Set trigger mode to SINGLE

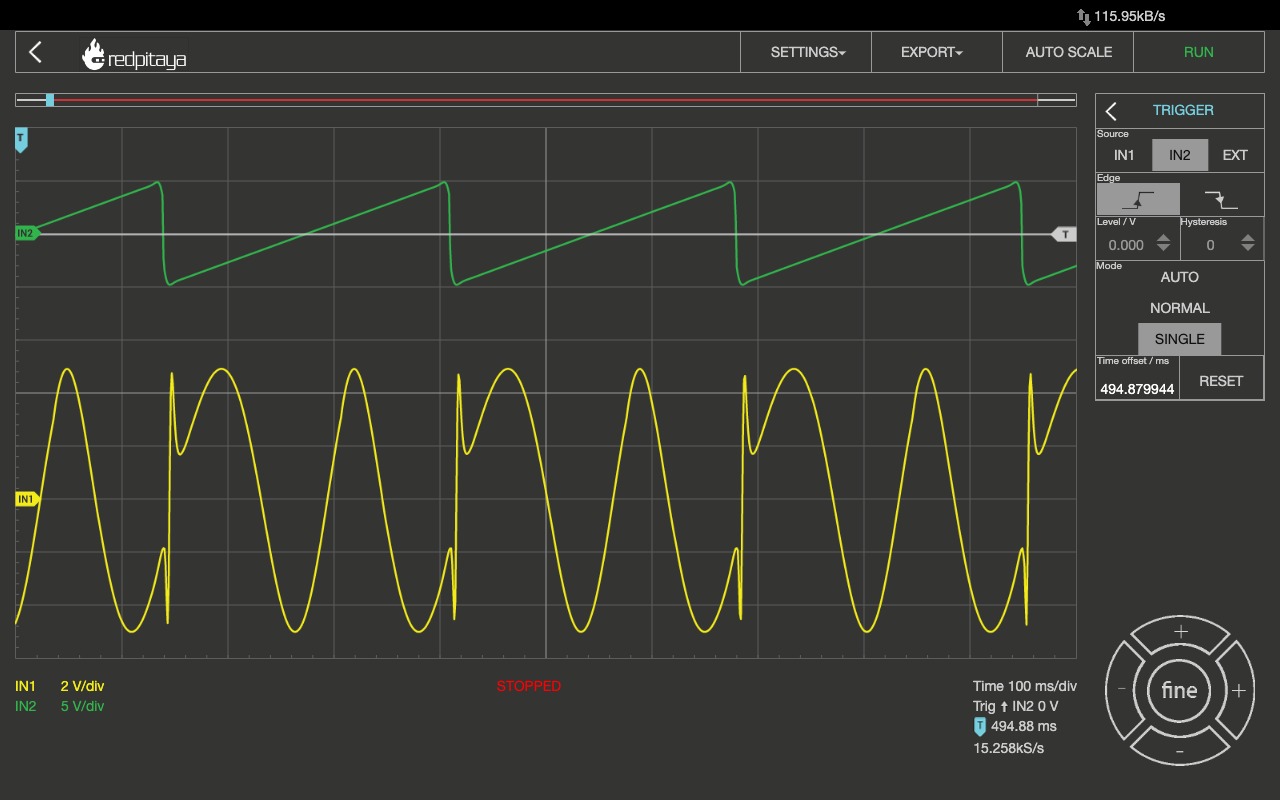tap(1180, 339)
